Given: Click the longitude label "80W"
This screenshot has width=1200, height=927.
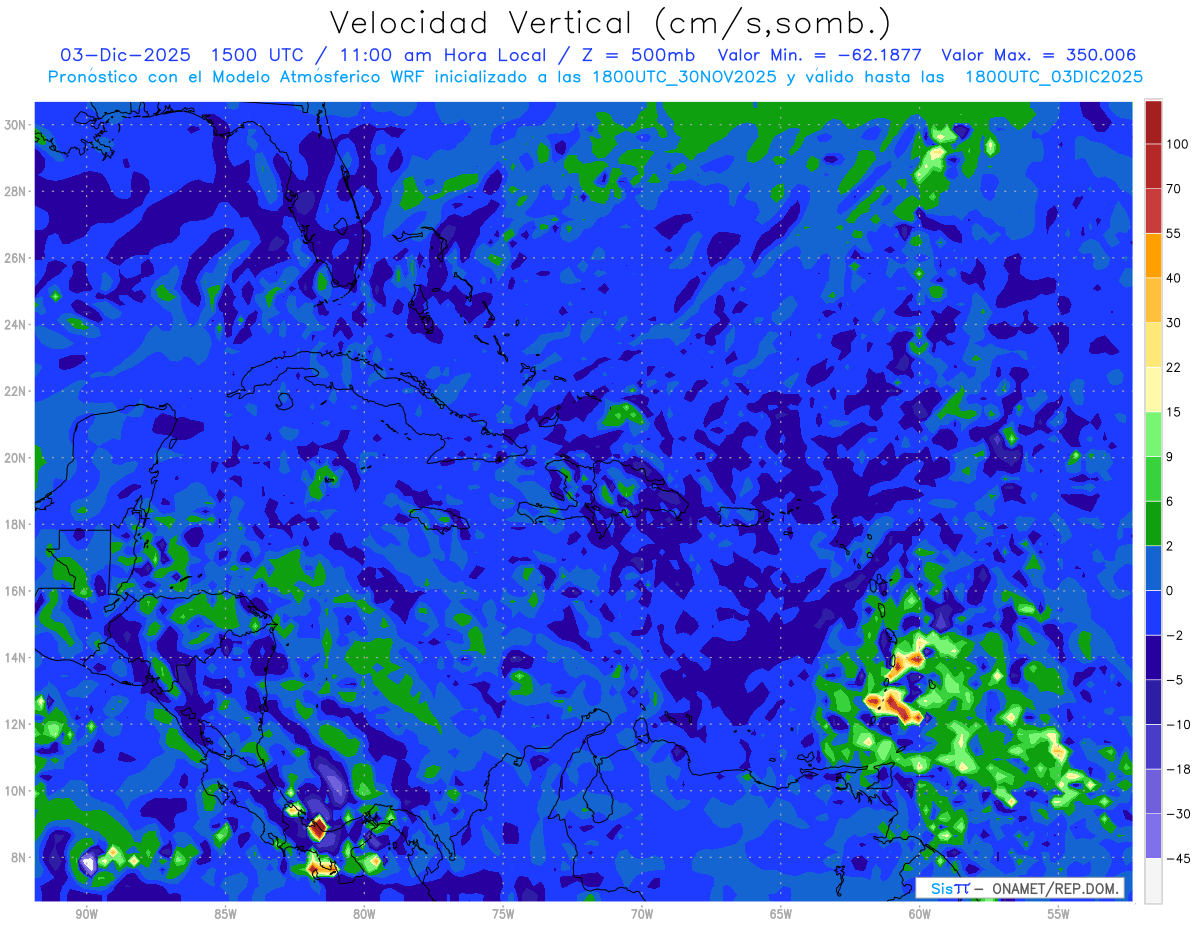Looking at the screenshot, I should click(365, 914).
